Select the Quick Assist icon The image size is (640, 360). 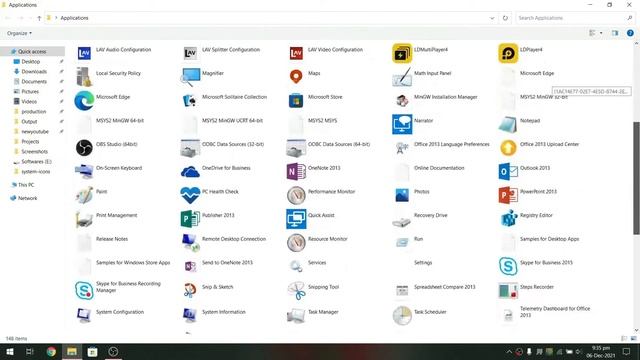pos(296,219)
